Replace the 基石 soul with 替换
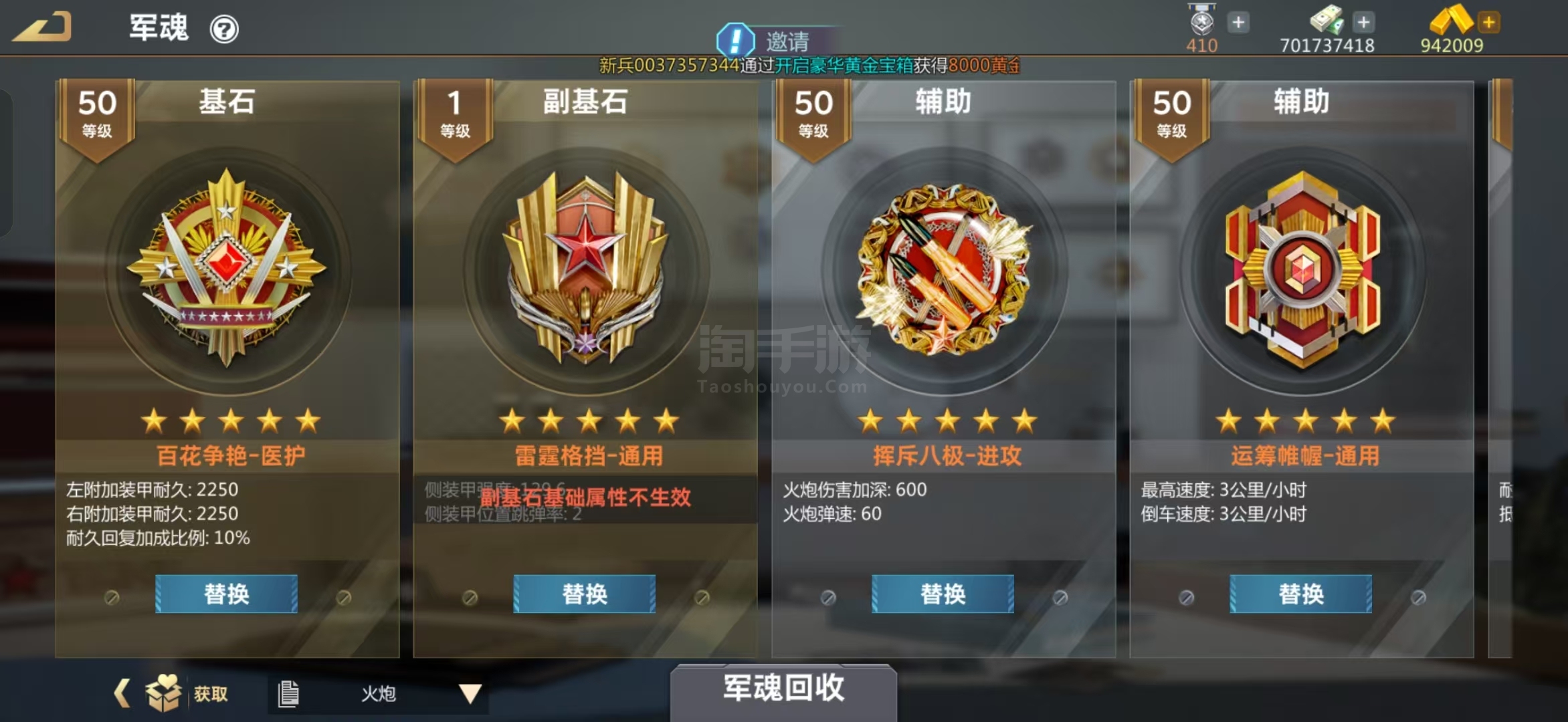The width and height of the screenshot is (1568, 722). click(227, 594)
